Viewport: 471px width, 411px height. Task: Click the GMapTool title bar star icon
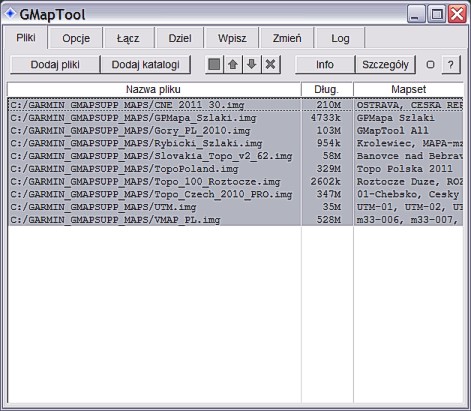(10, 13)
